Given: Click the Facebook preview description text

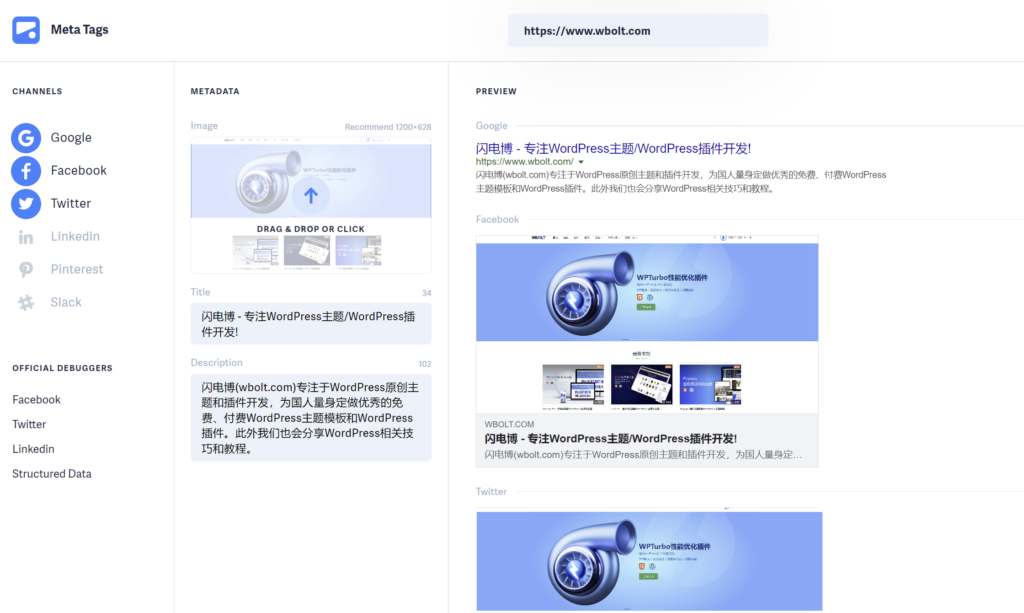Looking at the screenshot, I should pos(643,454).
